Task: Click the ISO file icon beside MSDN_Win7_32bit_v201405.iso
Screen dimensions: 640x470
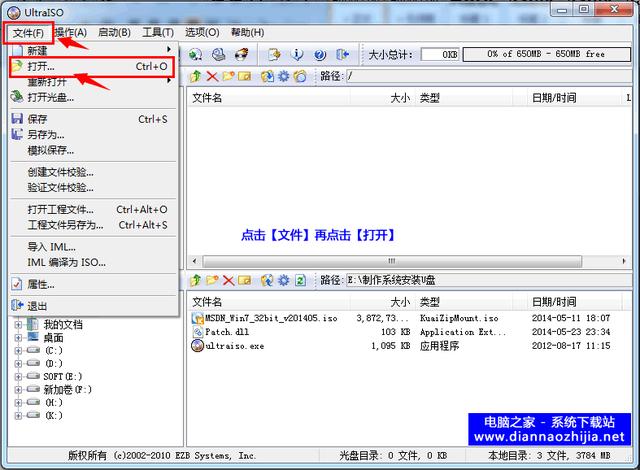Action: tap(198, 318)
